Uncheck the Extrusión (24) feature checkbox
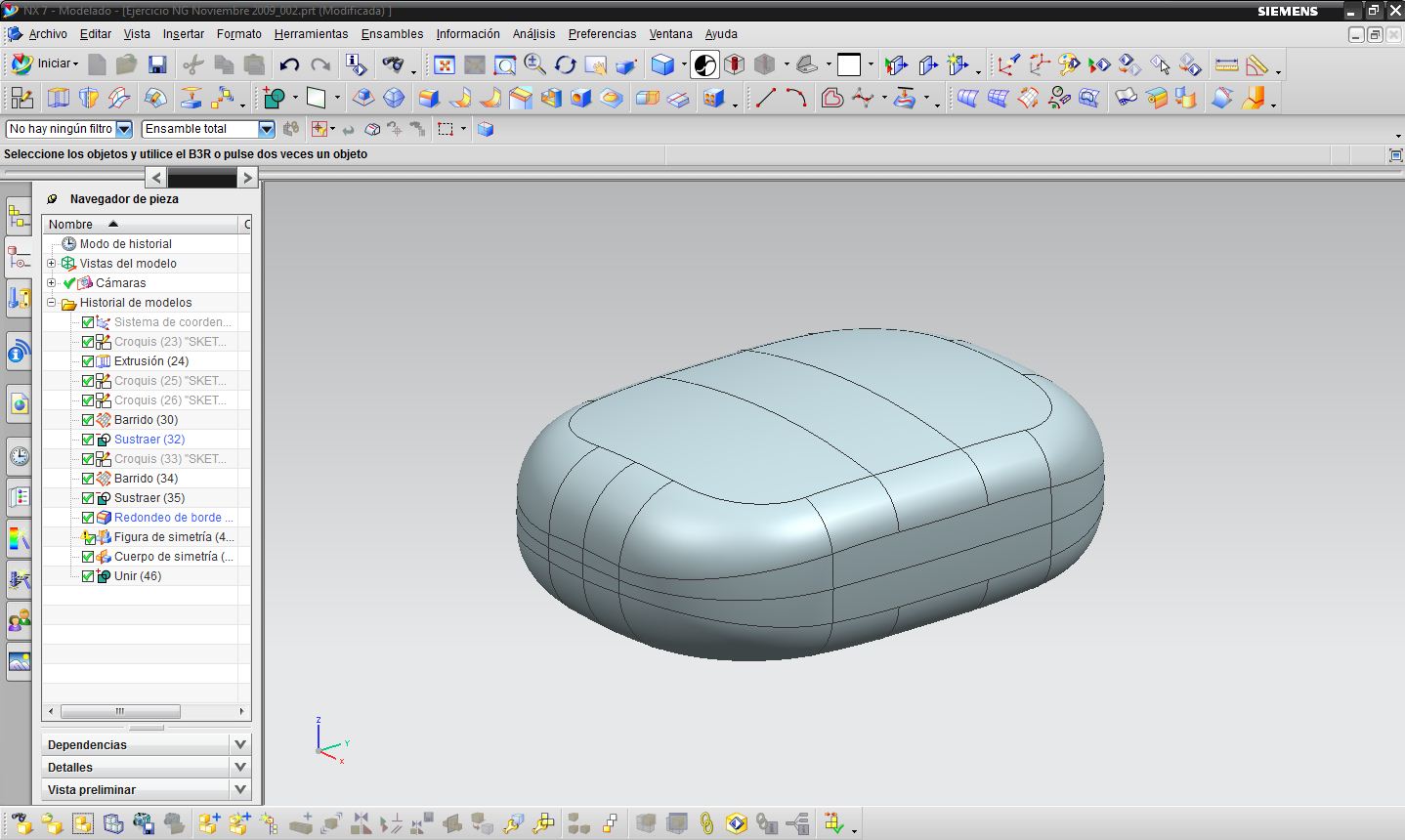The image size is (1405, 840). [x=88, y=361]
